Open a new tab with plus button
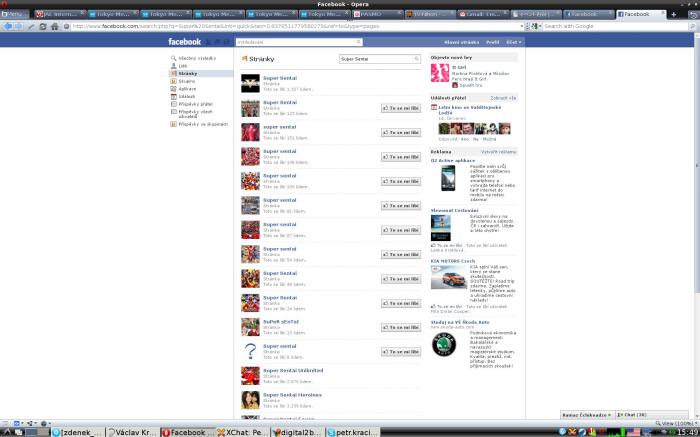700x437 pixels. (x=674, y=14)
